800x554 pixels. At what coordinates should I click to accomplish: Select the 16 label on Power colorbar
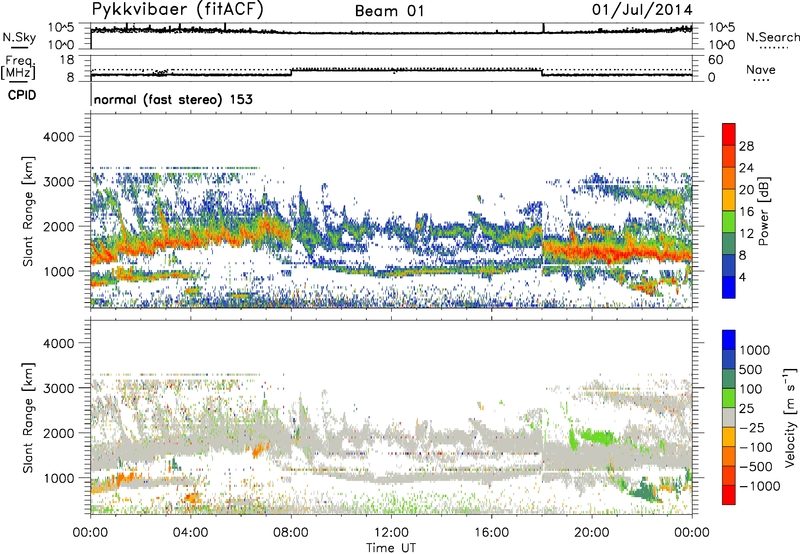click(746, 212)
